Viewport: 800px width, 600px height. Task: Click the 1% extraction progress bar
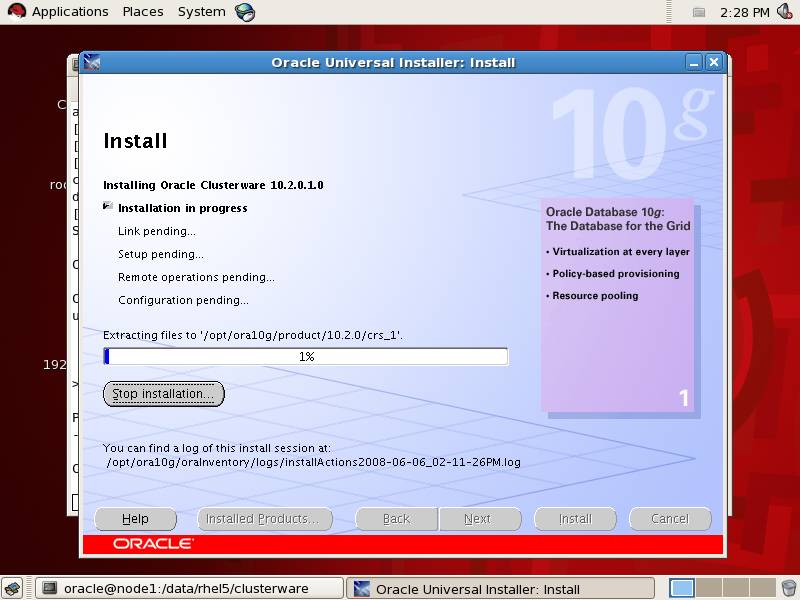coord(306,357)
